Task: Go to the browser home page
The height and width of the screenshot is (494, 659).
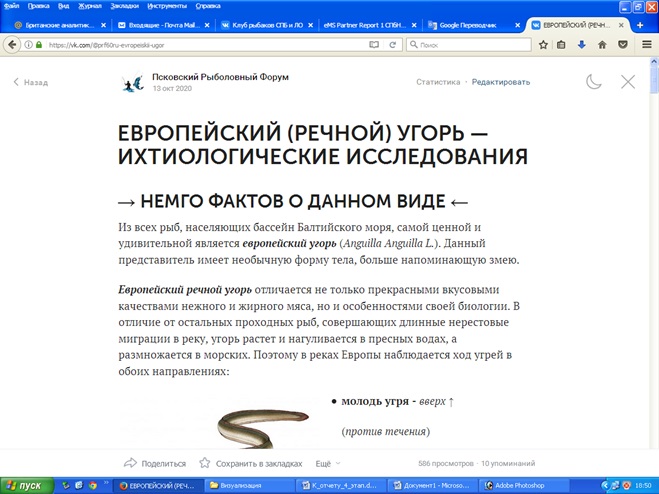Action: pyautogui.click(x=603, y=45)
